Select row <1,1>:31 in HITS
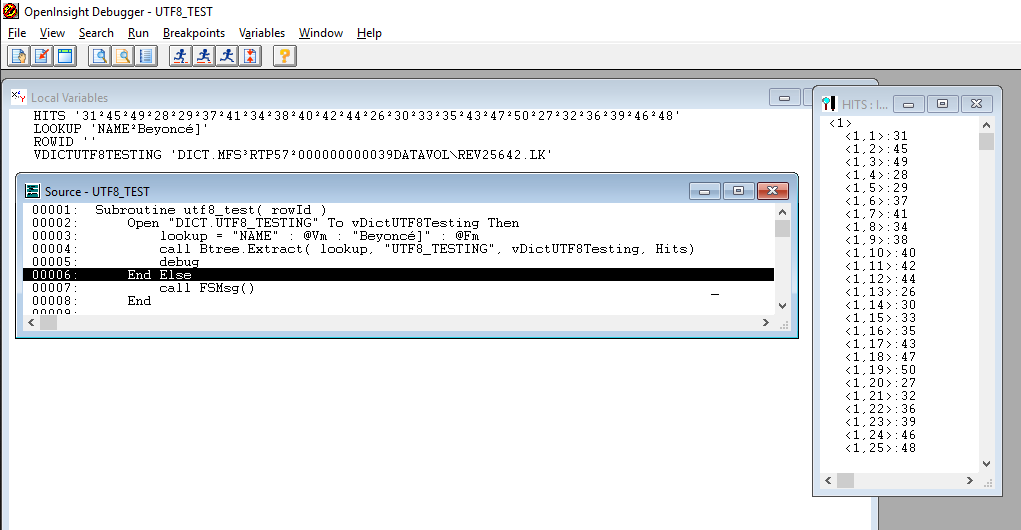The image size is (1021, 530). 876,135
